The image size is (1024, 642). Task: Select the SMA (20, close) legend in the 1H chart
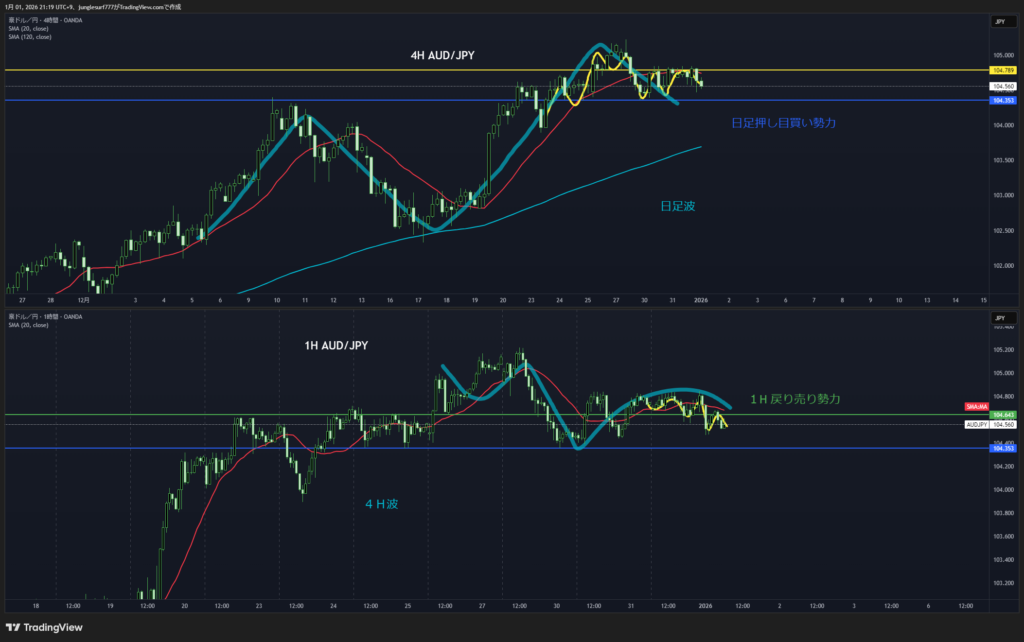27,325
